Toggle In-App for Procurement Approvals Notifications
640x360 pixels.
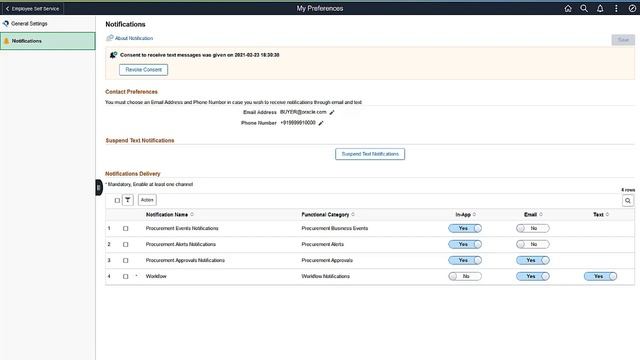point(465,260)
